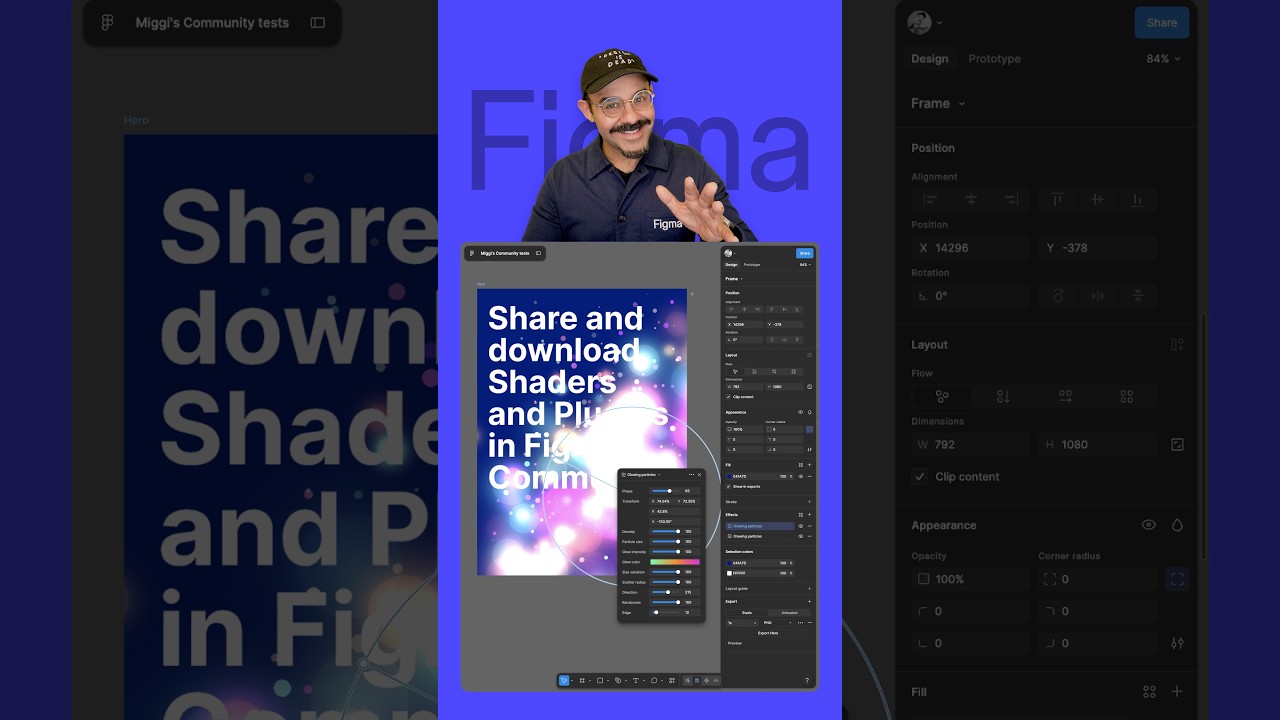This screenshot has width=1280, height=720.
Task: Add stroke with plus in inset panel
Action: tap(809, 502)
